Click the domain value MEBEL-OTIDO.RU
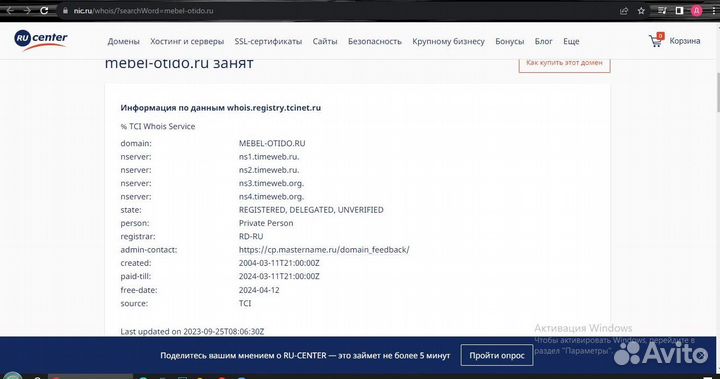720x379 pixels. tap(272, 143)
